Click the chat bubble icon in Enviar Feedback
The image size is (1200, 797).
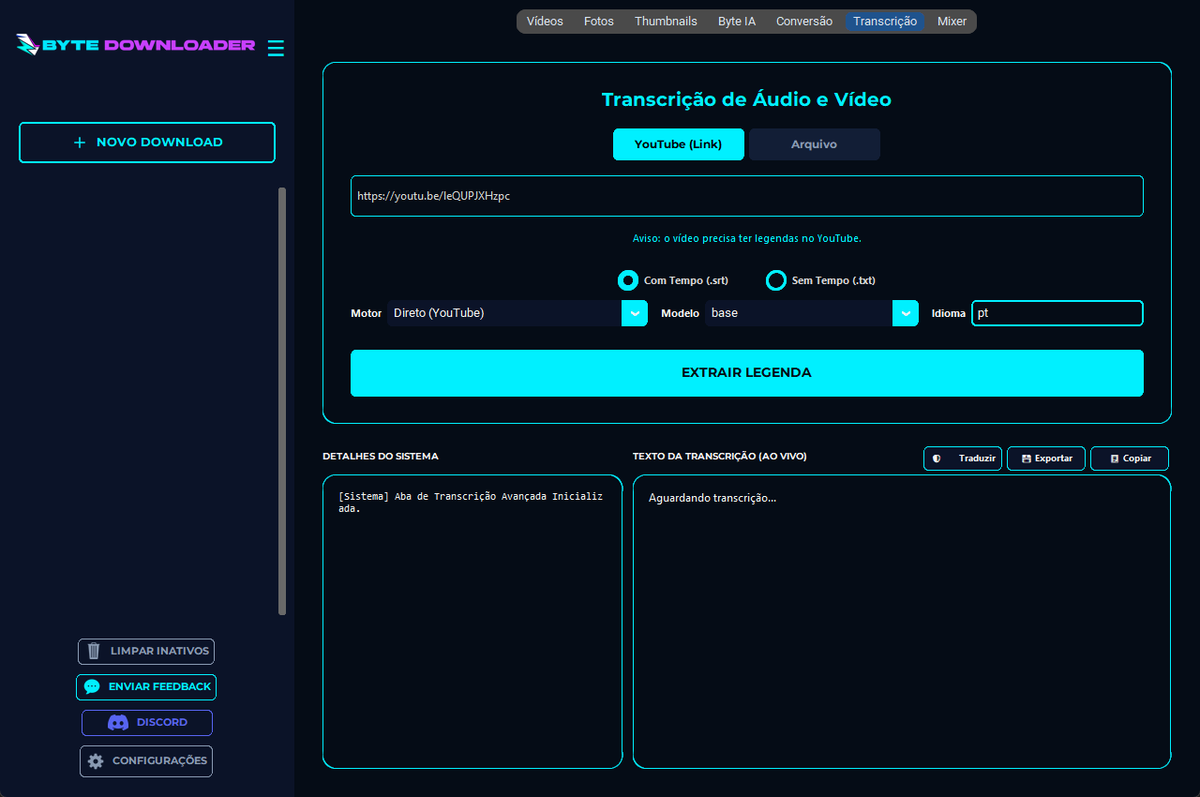92,687
